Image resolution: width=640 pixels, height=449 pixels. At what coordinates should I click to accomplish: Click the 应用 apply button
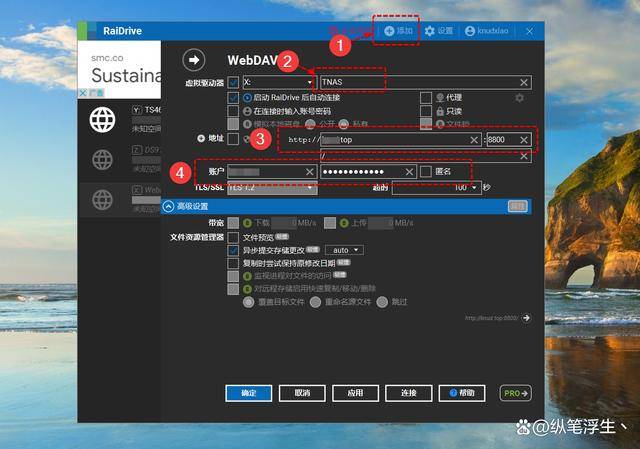(356, 393)
